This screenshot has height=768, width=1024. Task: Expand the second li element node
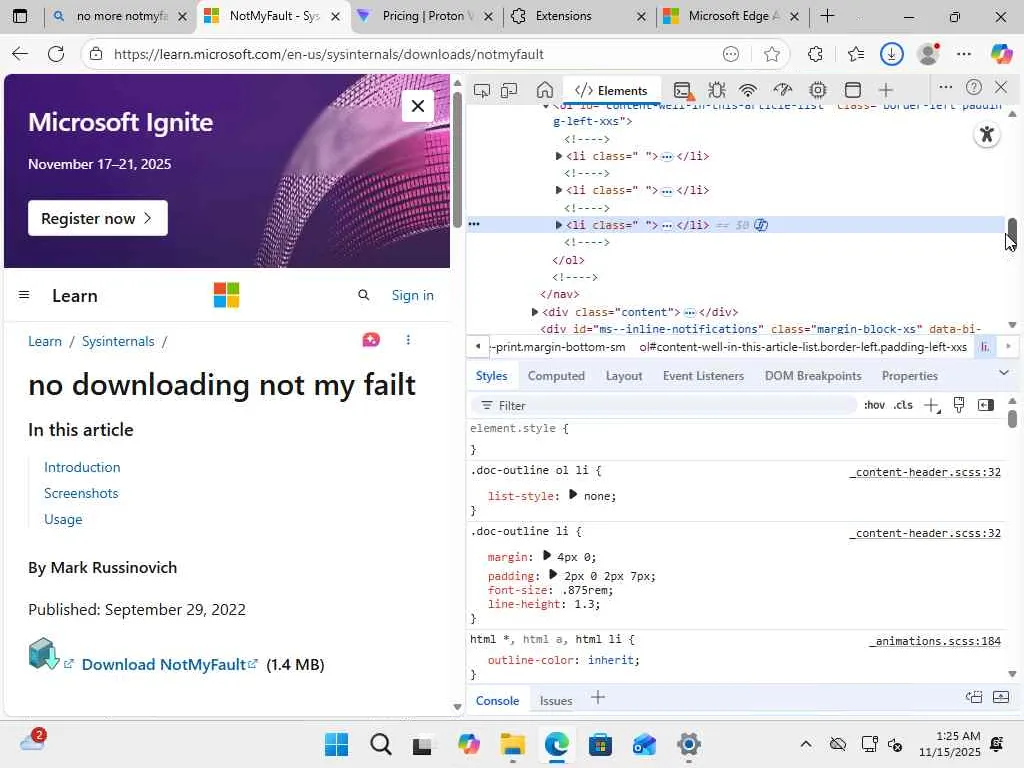click(558, 190)
